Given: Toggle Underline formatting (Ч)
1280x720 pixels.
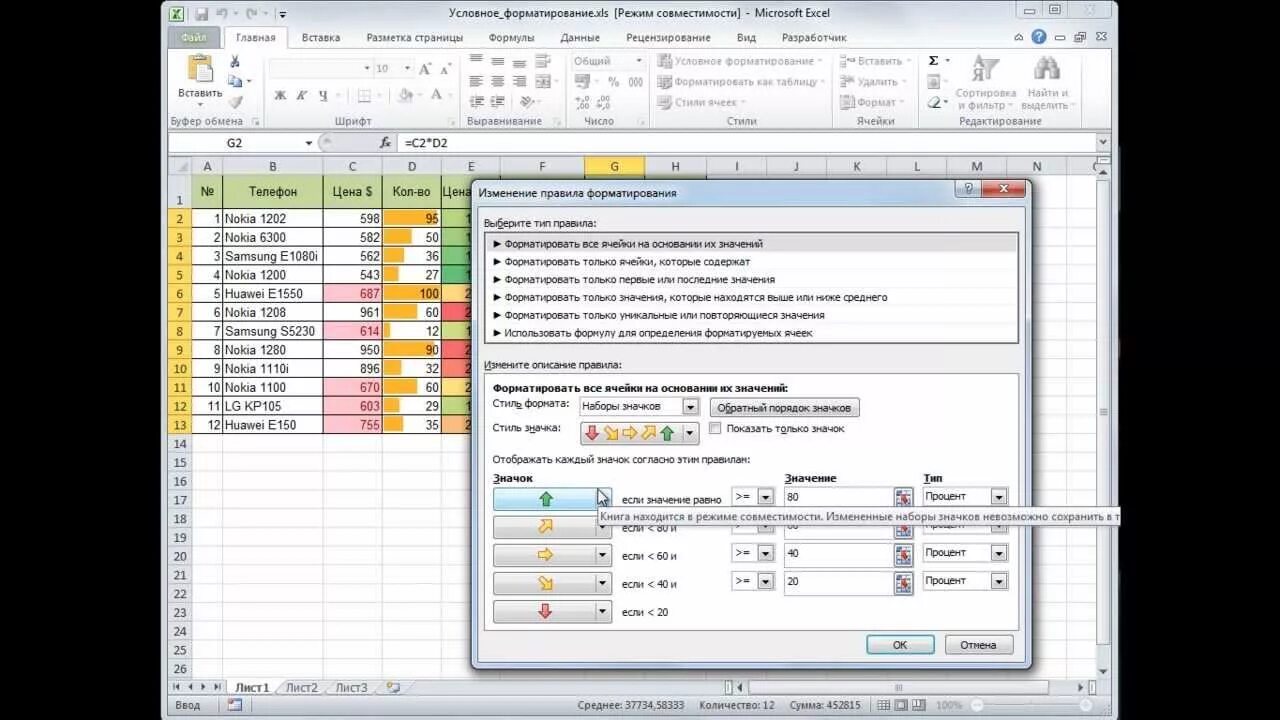Looking at the screenshot, I should point(323,96).
